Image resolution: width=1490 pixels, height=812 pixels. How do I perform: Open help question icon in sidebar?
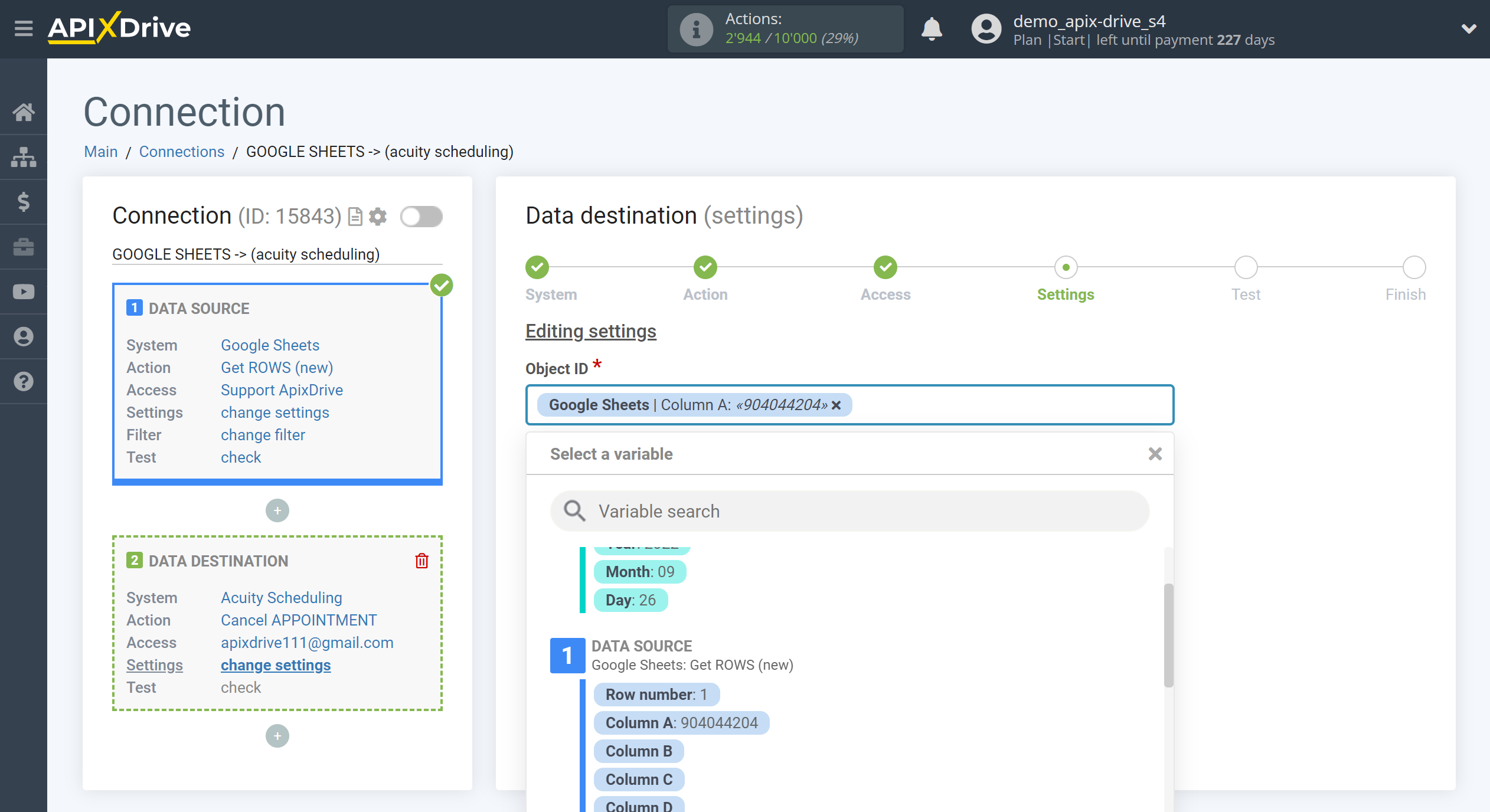click(24, 381)
